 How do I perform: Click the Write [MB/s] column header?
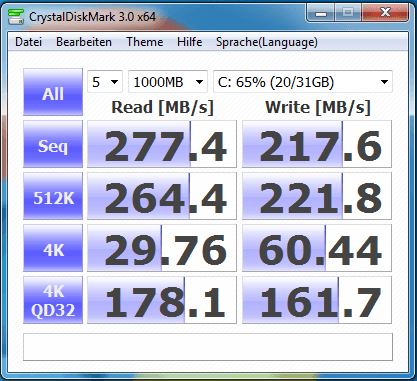(x=318, y=107)
